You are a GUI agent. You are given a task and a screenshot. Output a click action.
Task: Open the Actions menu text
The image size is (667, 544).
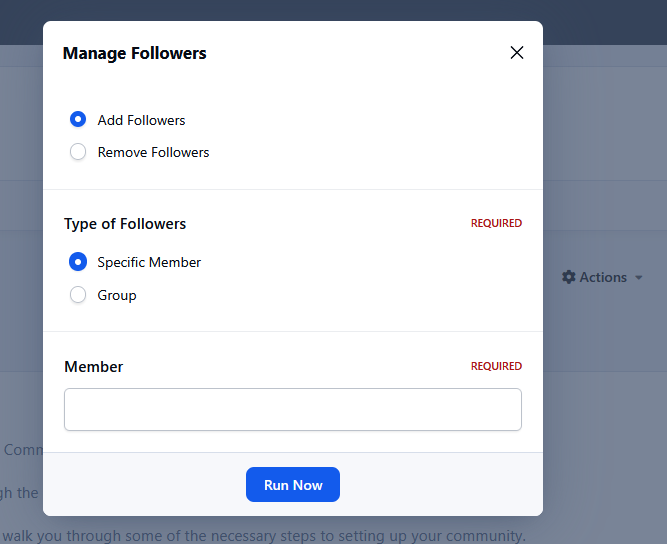coord(603,277)
